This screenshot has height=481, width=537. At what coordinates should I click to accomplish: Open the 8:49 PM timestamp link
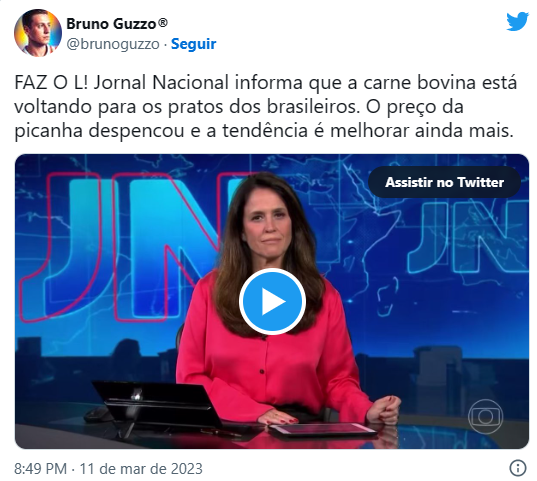click(x=40, y=469)
